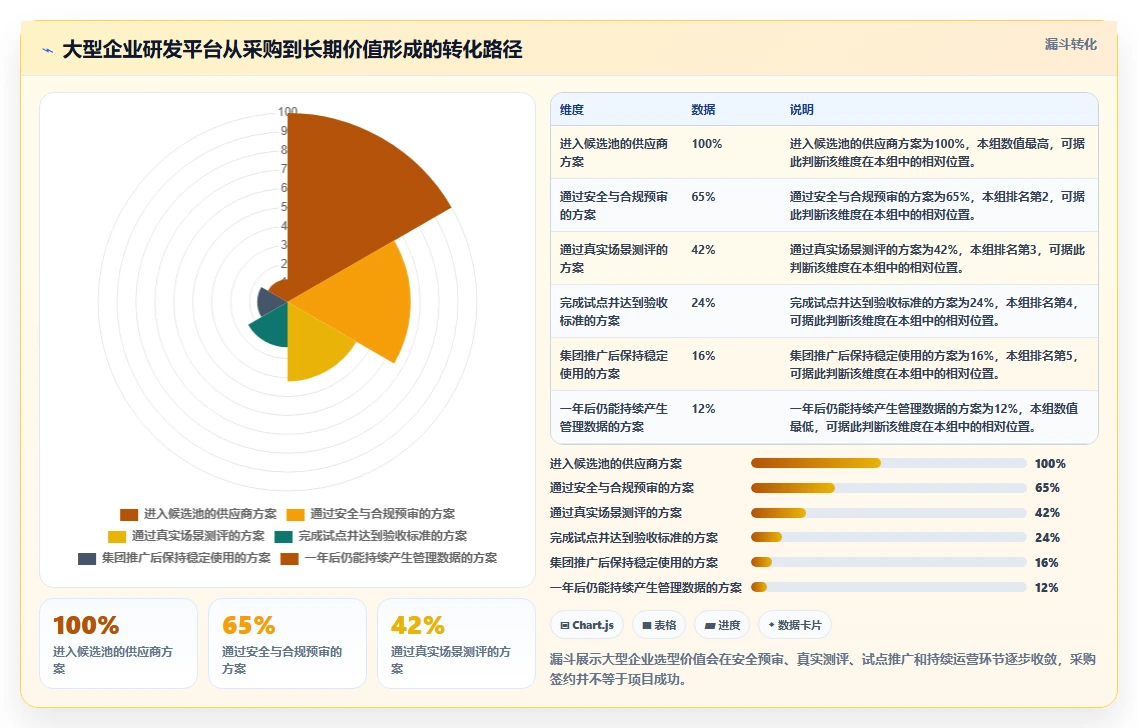1138x728 pixels.
Task: Click the progress bar for 进入候选池的供应商方案
Action: pyautogui.click(x=888, y=463)
